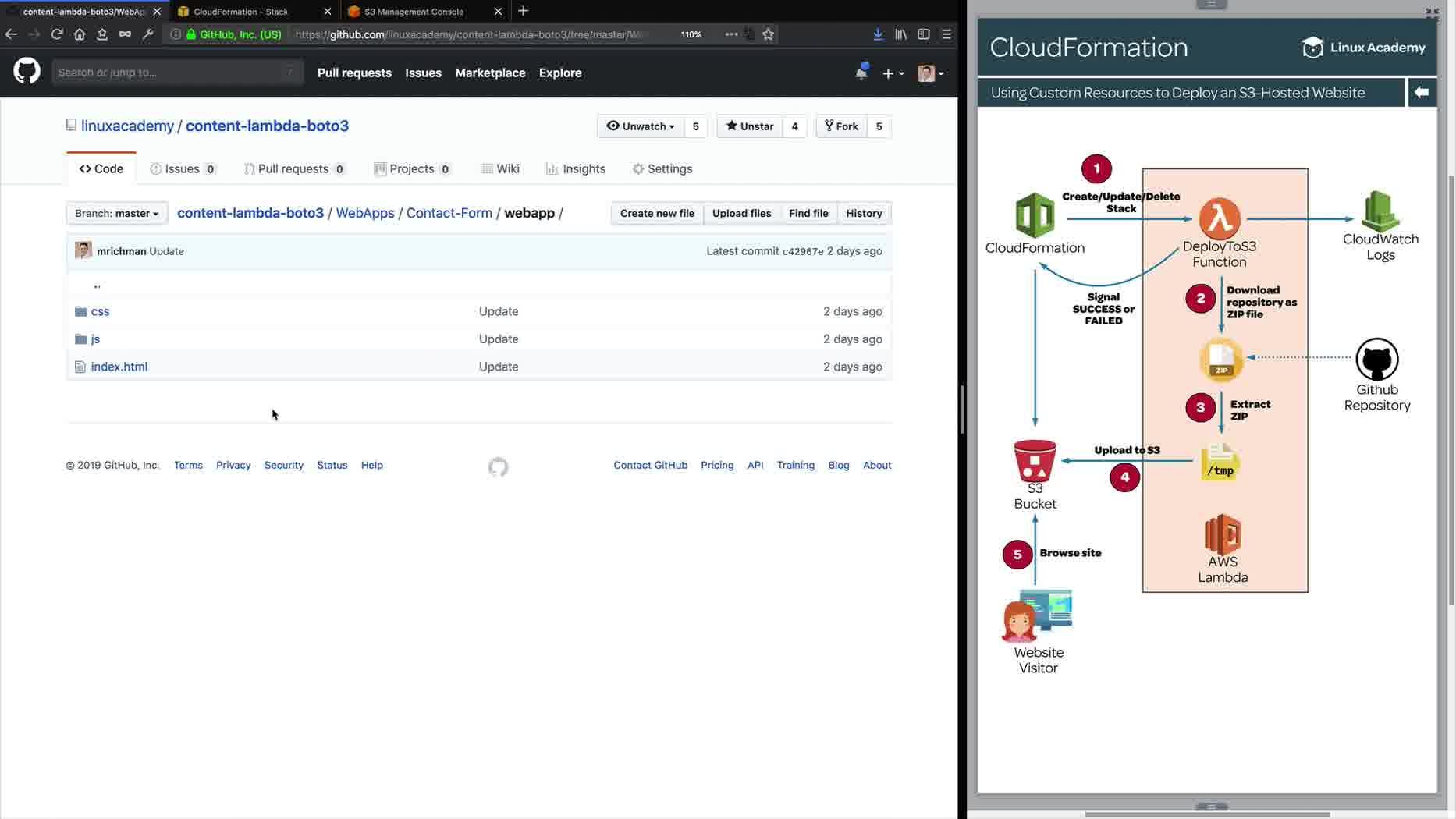Close the CloudFormation - Stack tab
This screenshot has height=819, width=1456.
(x=328, y=12)
